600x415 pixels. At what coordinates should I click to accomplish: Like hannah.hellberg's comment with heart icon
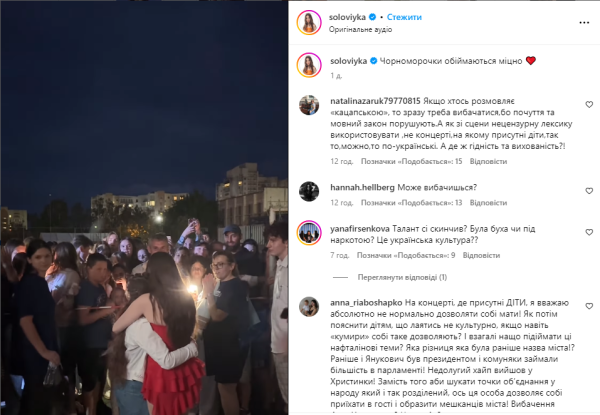pos(589,191)
